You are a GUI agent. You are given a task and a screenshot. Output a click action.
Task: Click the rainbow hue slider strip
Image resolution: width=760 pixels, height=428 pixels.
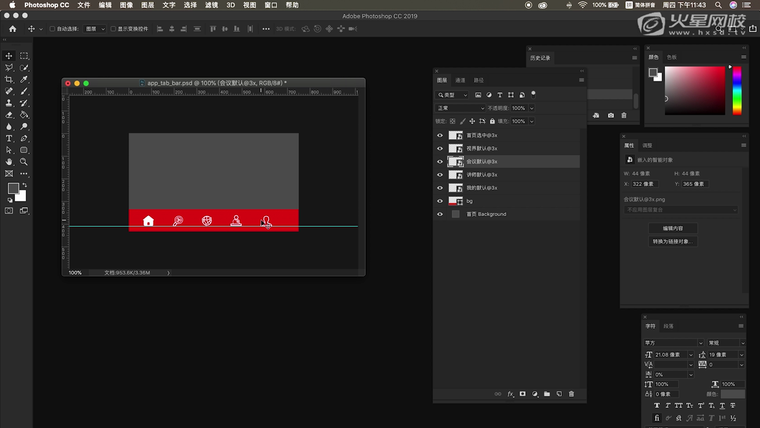coord(736,90)
